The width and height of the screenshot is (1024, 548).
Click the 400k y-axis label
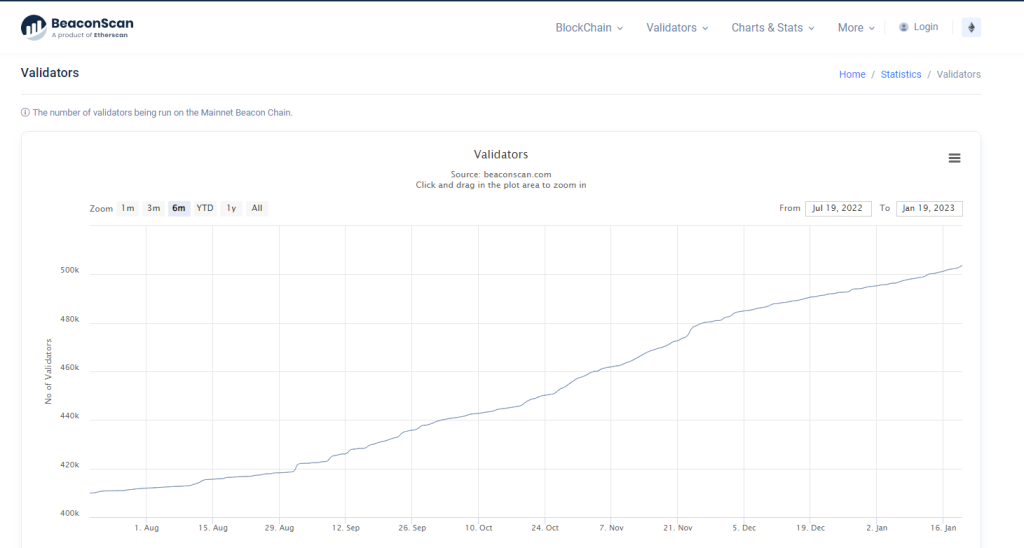click(69, 513)
